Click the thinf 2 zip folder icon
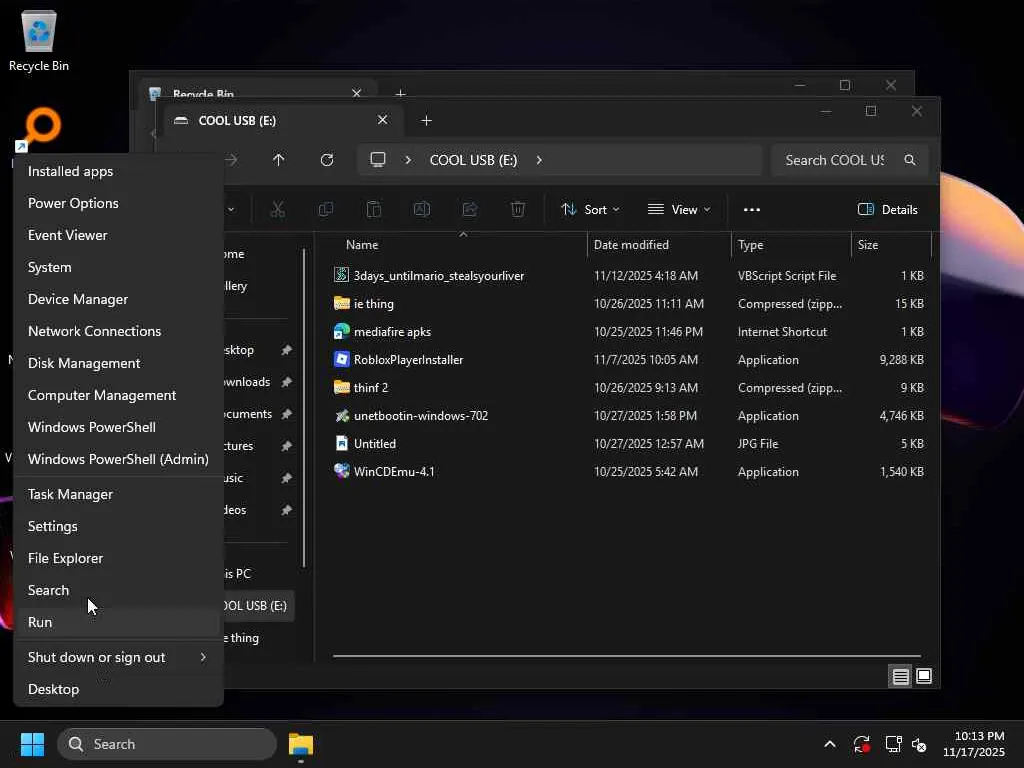 (x=342, y=387)
